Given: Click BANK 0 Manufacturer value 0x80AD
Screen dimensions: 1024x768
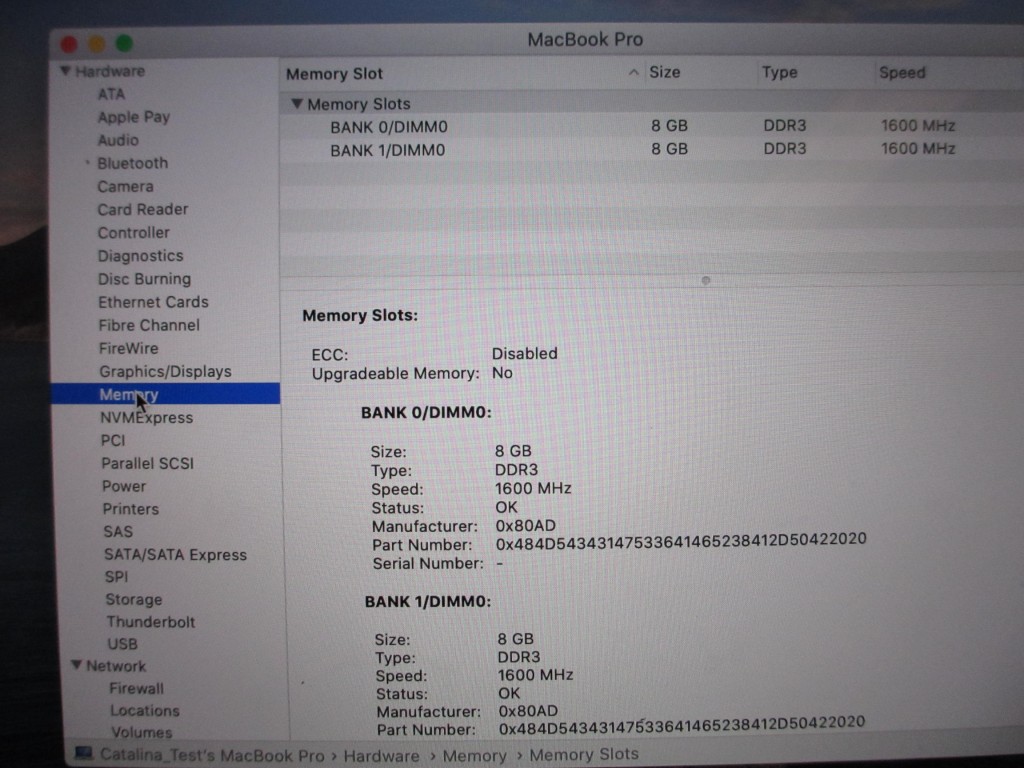Looking at the screenshot, I should pyautogui.click(x=526, y=526).
